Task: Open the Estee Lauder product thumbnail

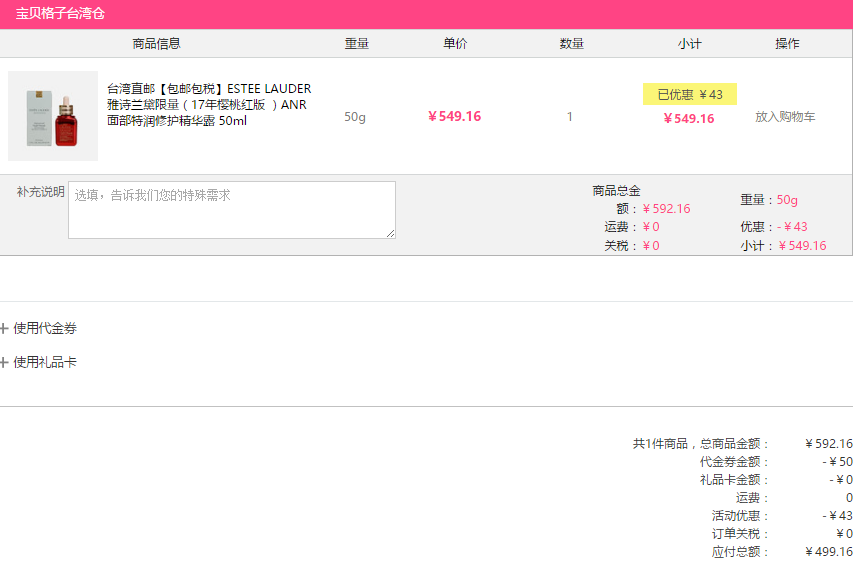Action: 53,116
